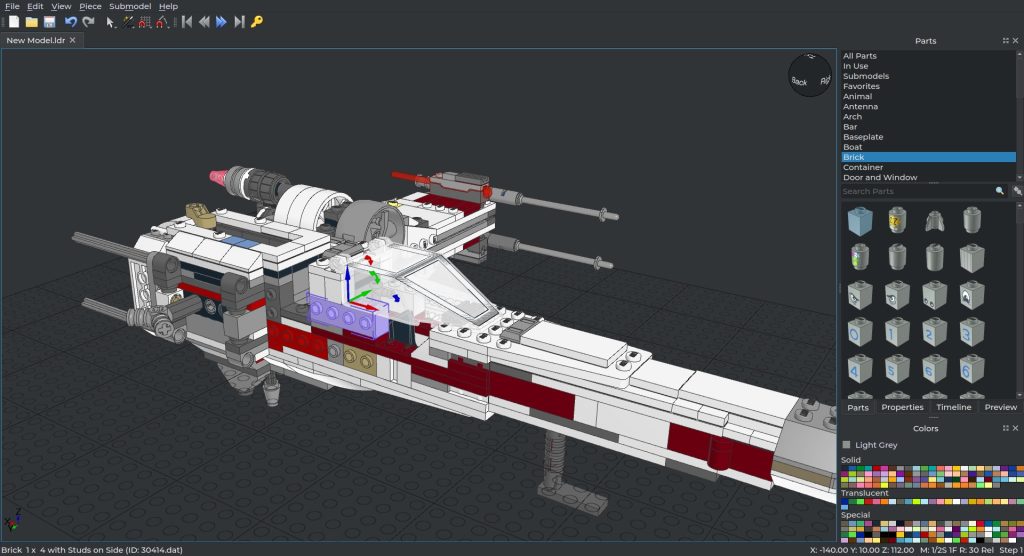1024x556 pixels.
Task: Float the Colors panel with the grip icon
Action: point(1006,428)
